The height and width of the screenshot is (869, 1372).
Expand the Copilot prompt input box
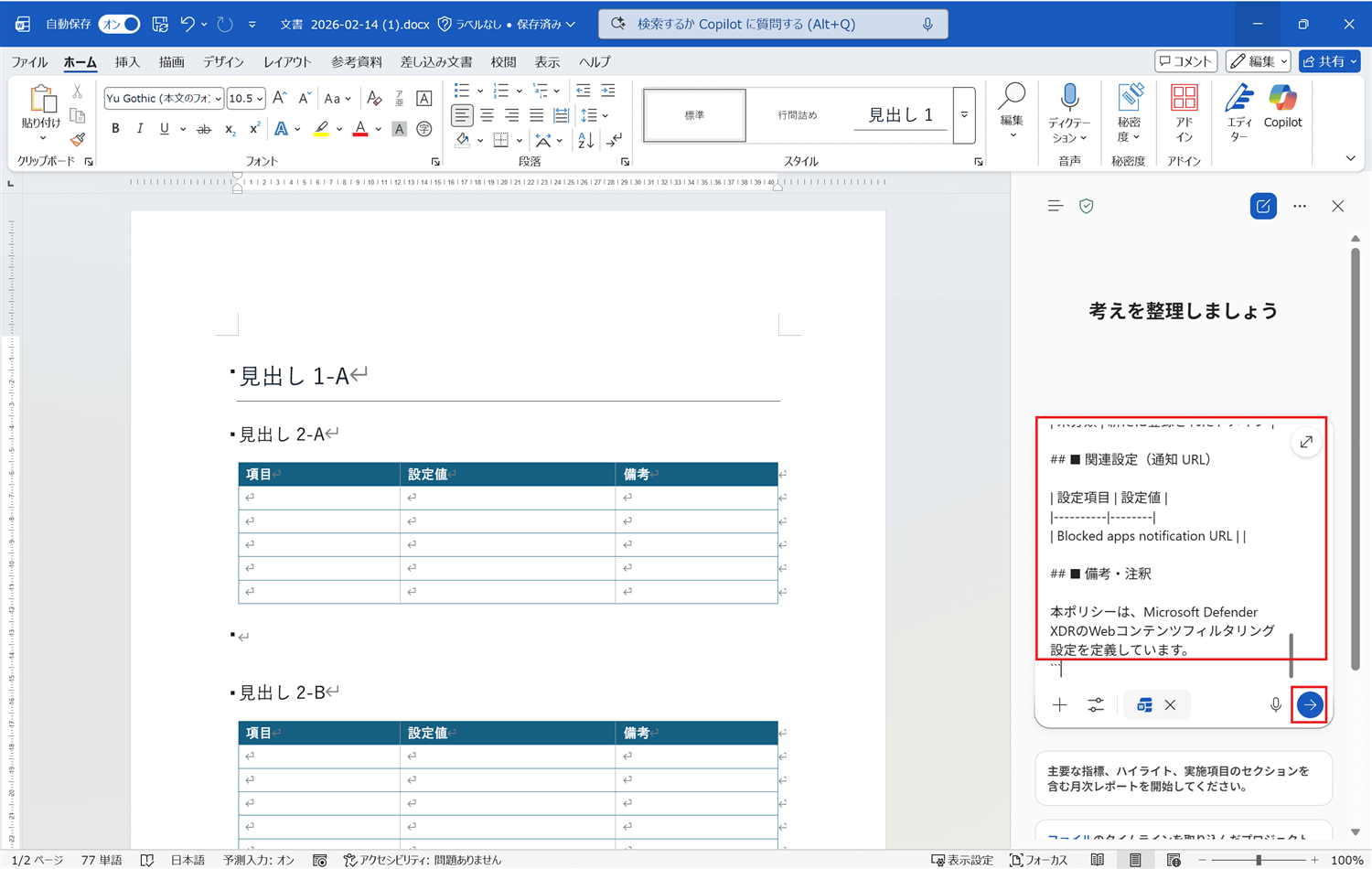(1306, 443)
